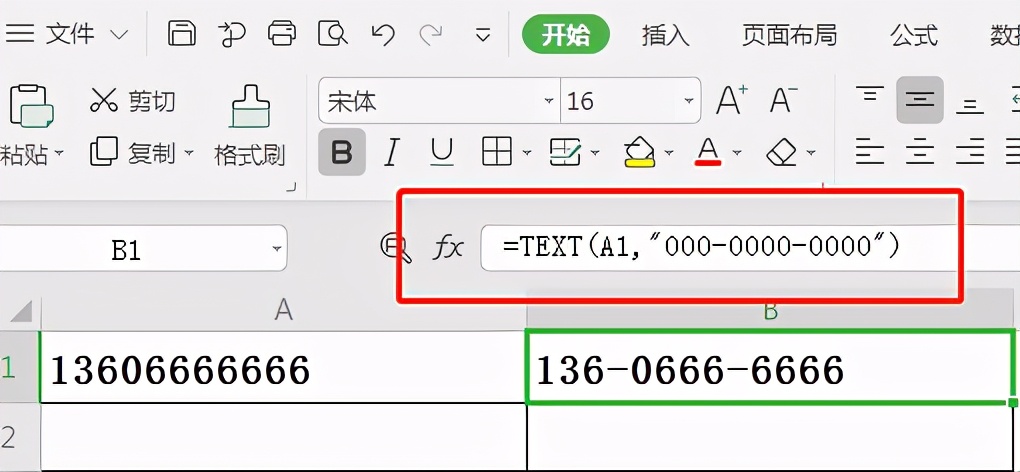
Task: Expand the font color dropdown arrow
Action: coord(737,153)
